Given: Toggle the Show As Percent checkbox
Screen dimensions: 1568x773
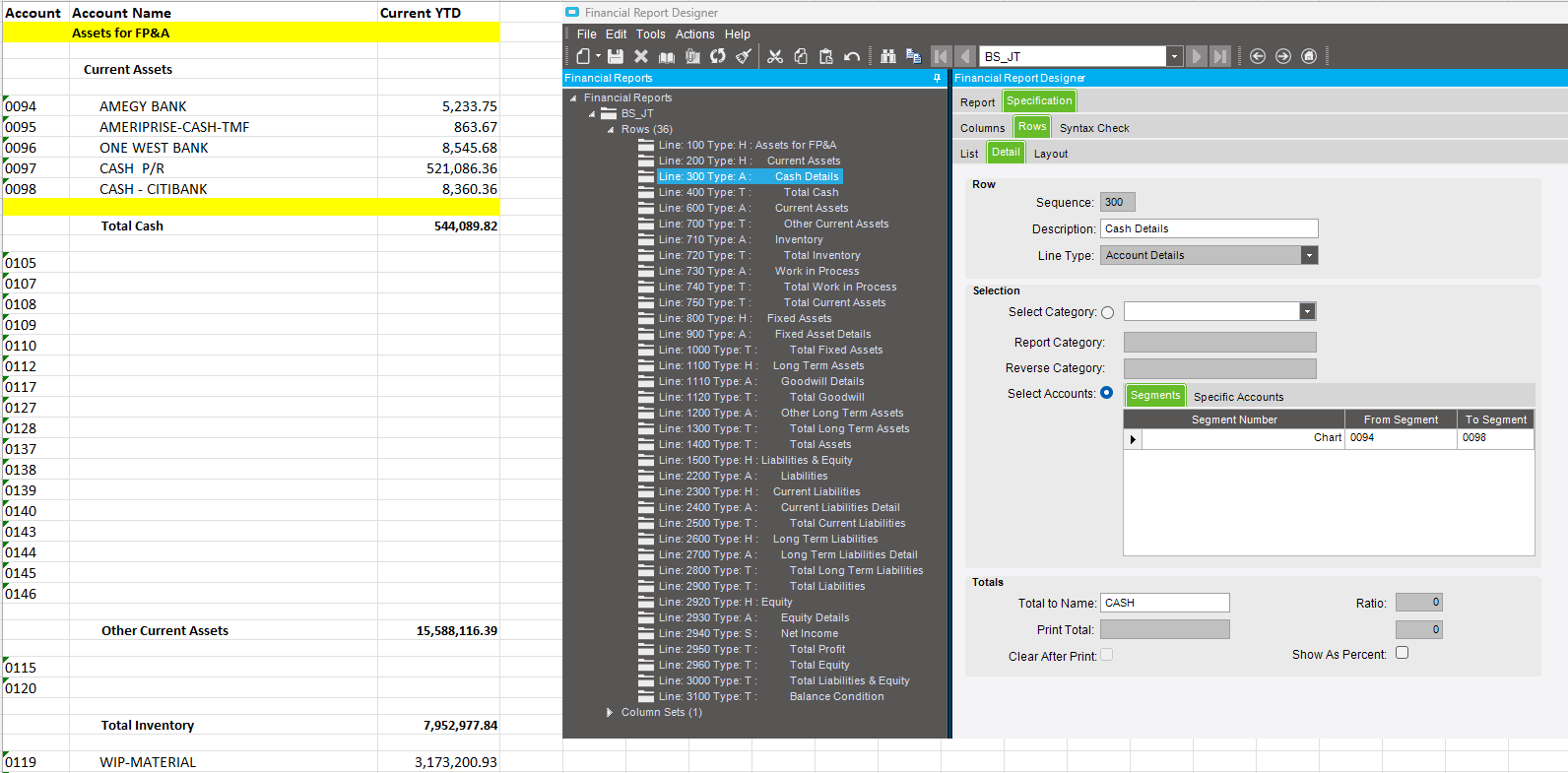Looking at the screenshot, I should point(1403,653).
